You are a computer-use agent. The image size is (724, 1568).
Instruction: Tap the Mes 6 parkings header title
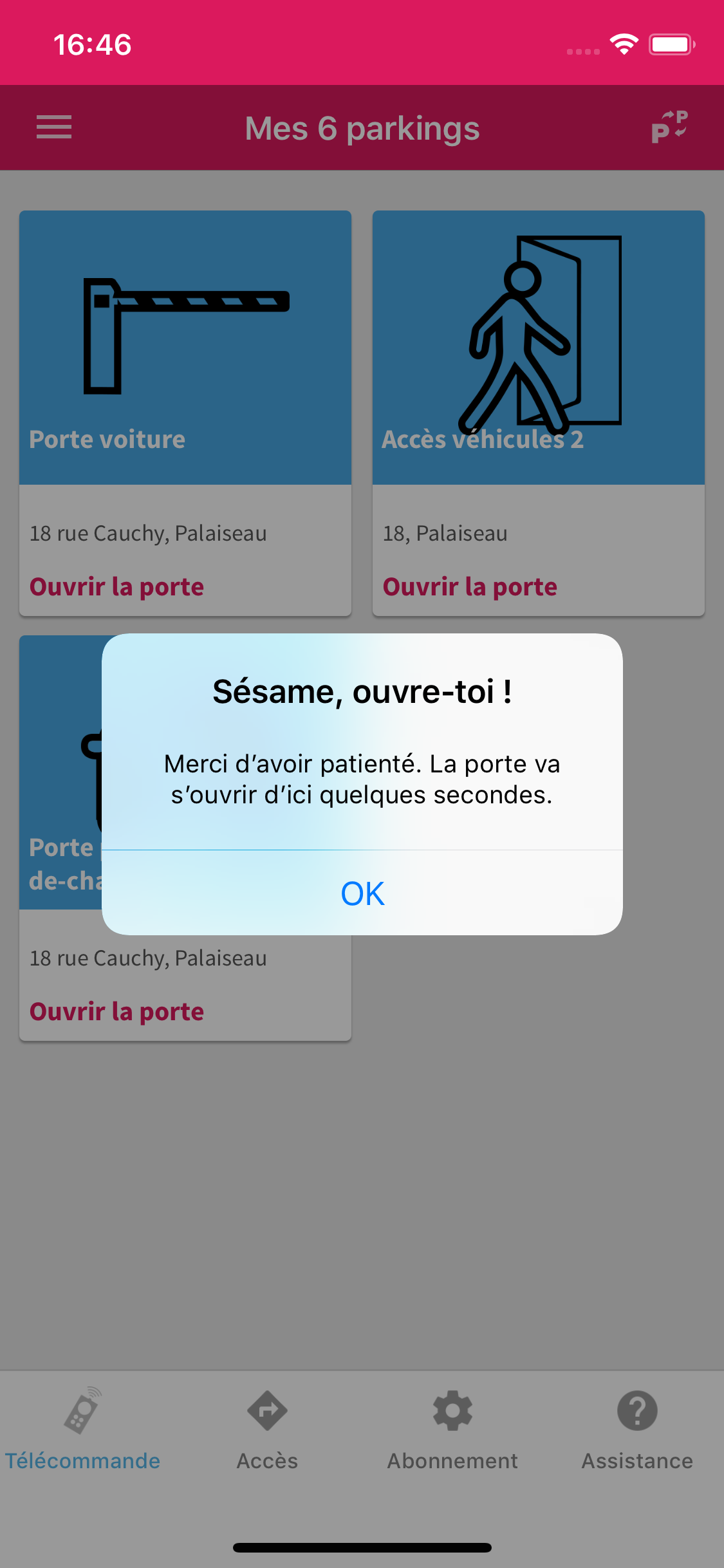pos(362,129)
